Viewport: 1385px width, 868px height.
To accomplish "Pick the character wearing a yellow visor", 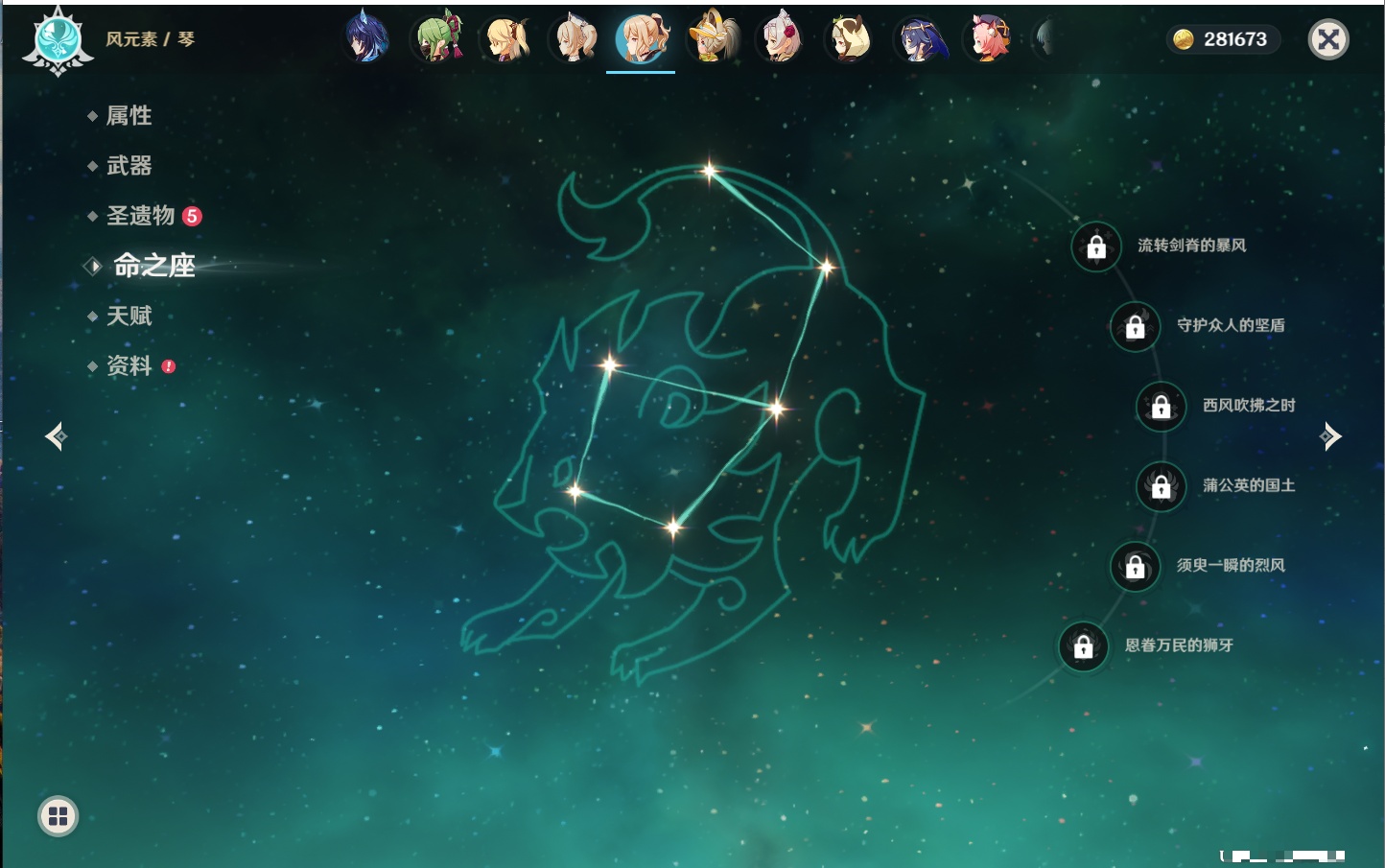I will 713,38.
